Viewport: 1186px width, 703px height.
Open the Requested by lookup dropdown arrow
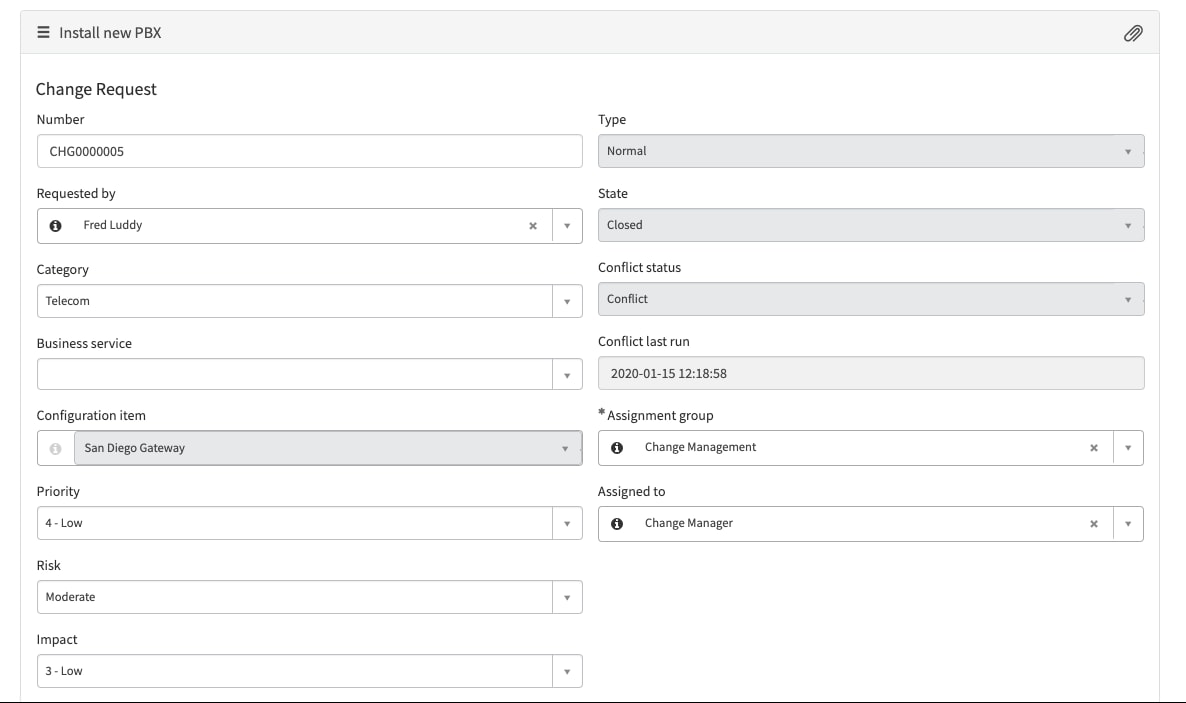click(568, 225)
